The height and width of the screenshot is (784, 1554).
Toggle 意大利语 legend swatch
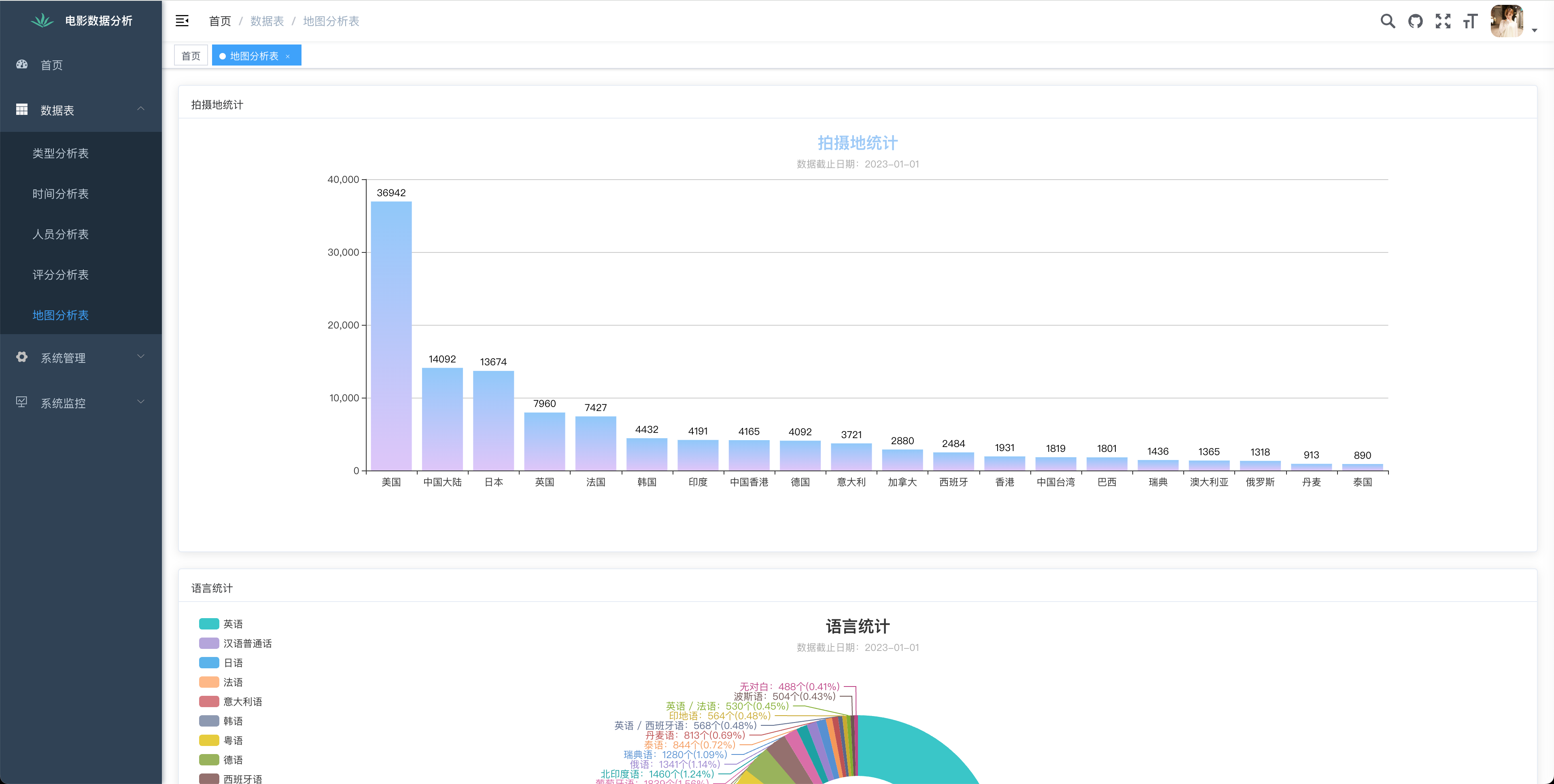209,701
